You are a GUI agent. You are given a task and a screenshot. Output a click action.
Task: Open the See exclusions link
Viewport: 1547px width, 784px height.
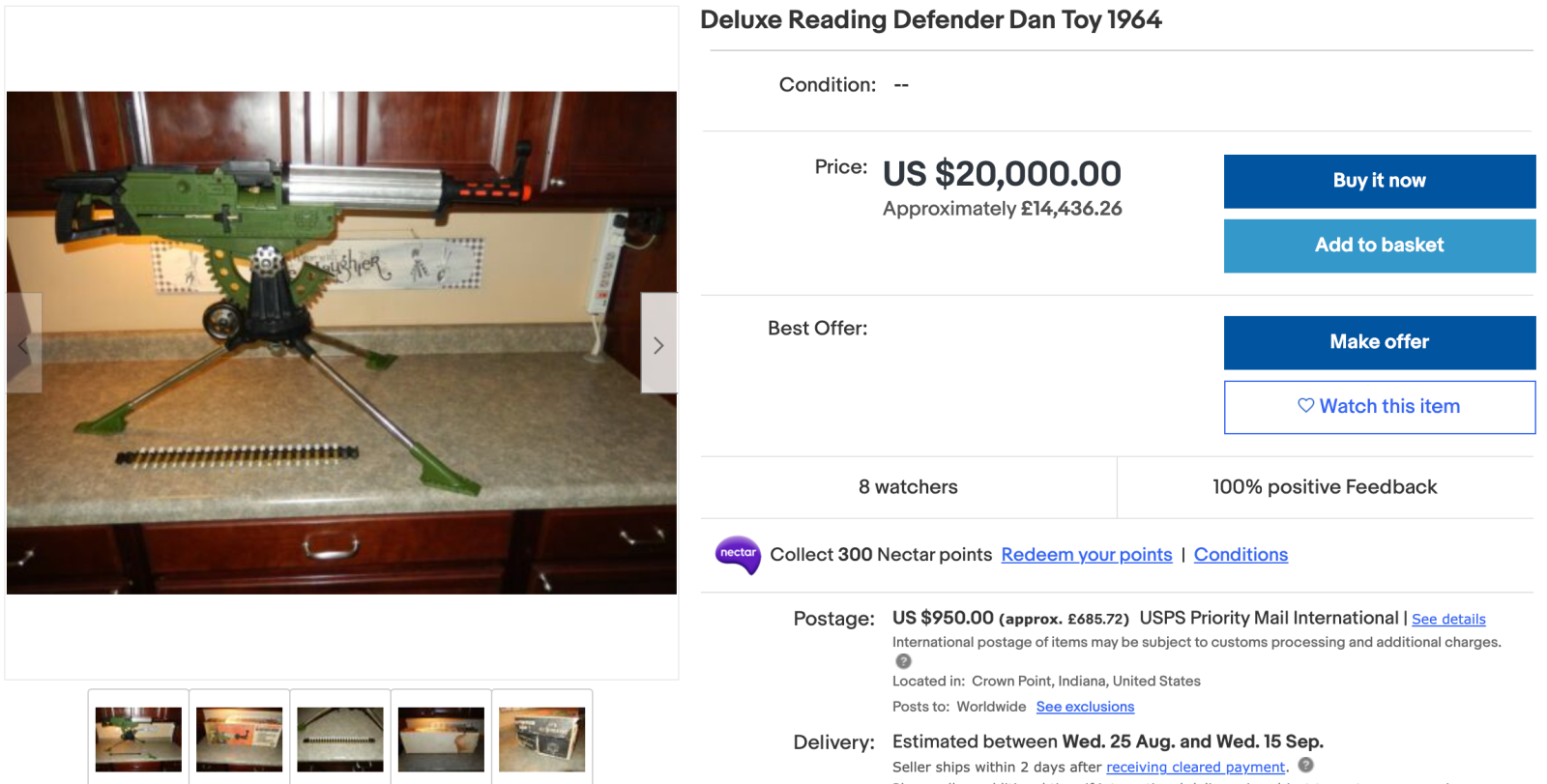coord(1085,707)
